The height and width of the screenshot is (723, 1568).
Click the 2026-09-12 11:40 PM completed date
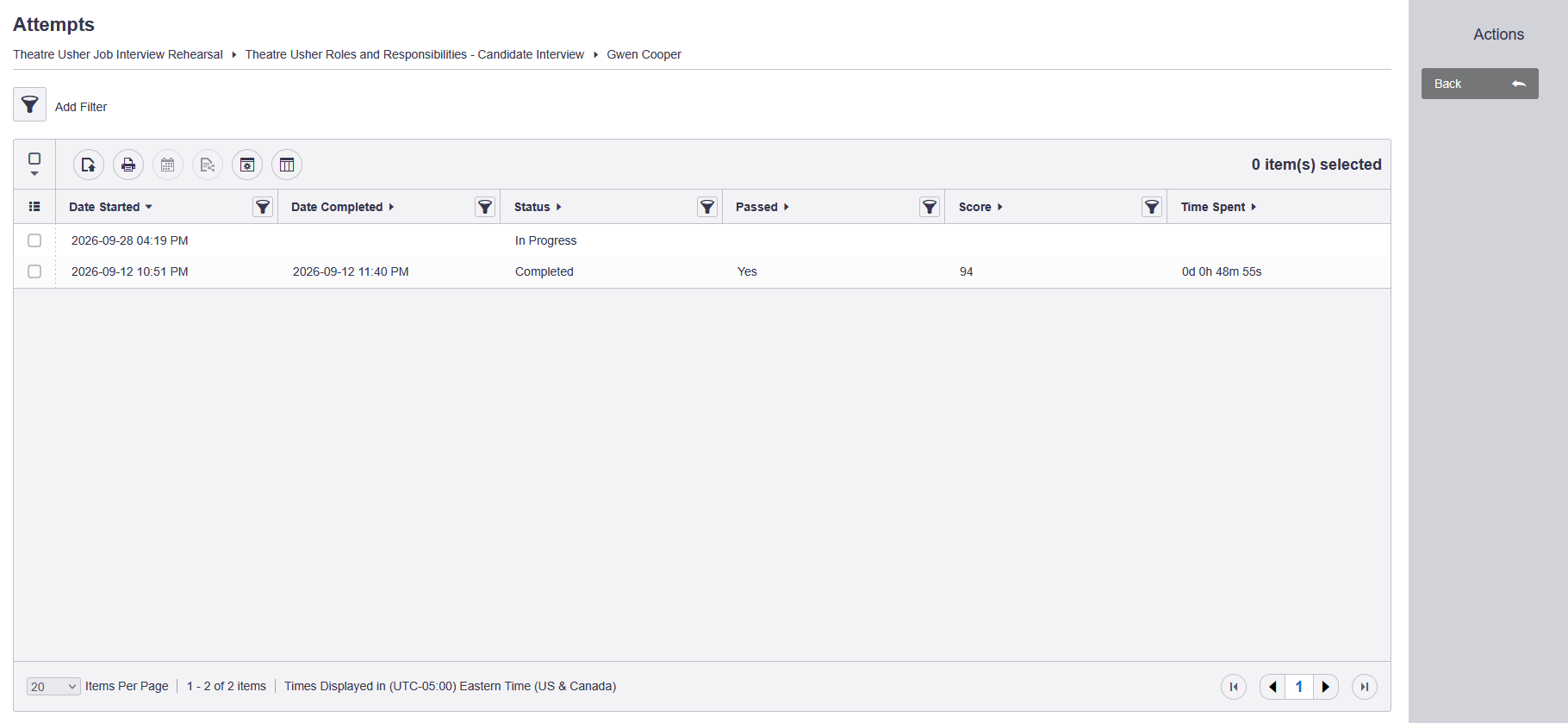pos(351,271)
